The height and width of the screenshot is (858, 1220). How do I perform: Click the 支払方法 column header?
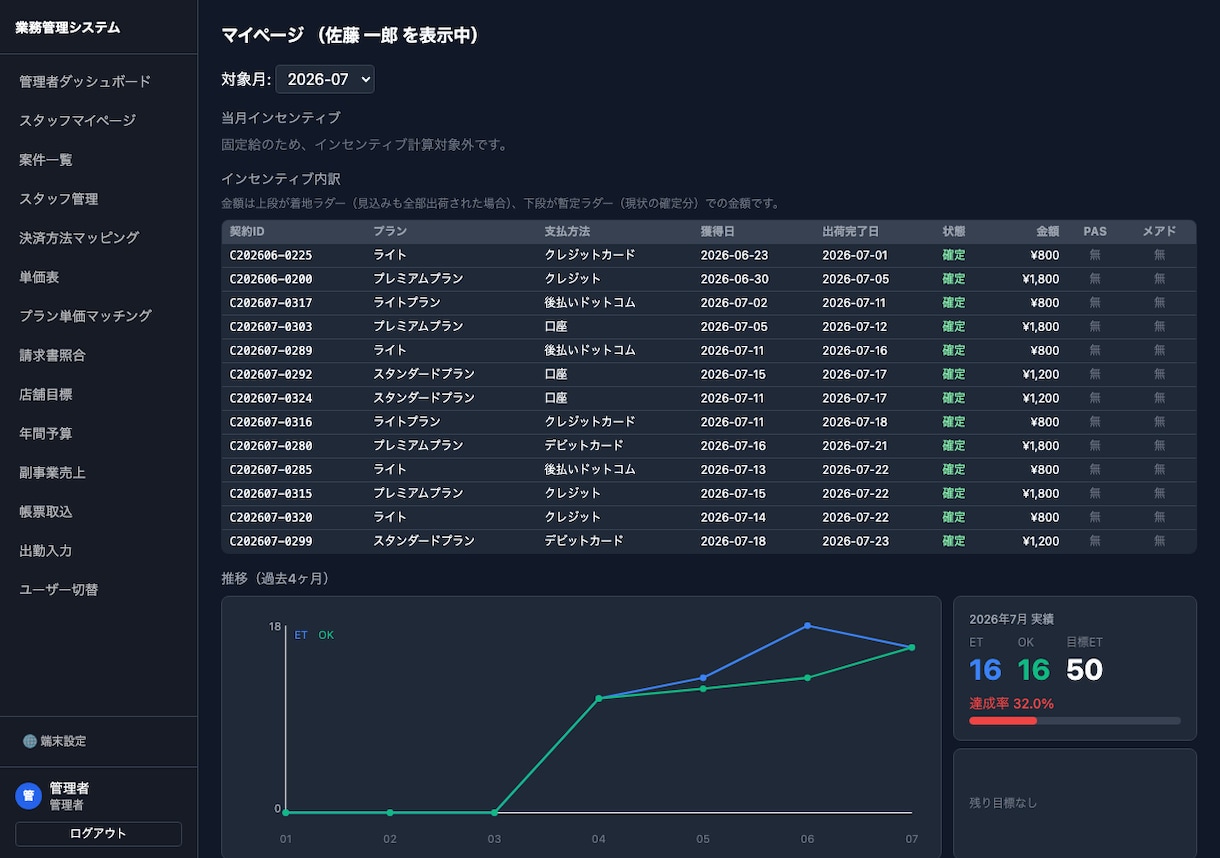tap(567, 231)
